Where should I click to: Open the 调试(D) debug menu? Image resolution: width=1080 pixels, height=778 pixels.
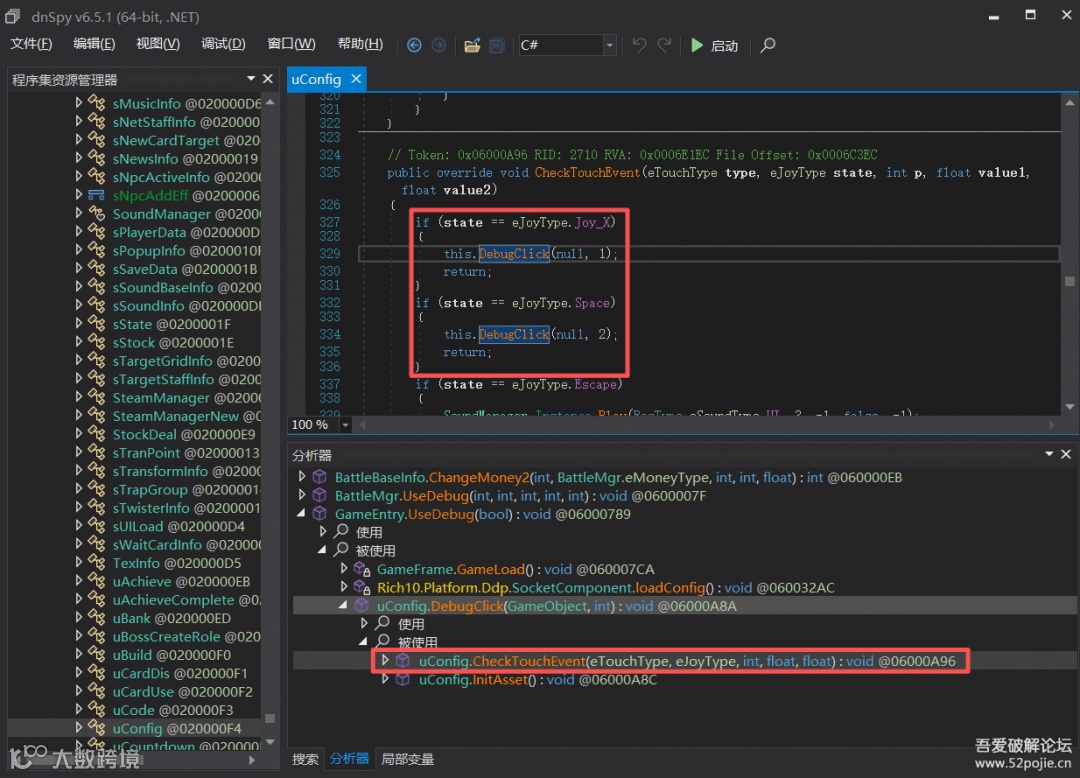pyautogui.click(x=223, y=44)
